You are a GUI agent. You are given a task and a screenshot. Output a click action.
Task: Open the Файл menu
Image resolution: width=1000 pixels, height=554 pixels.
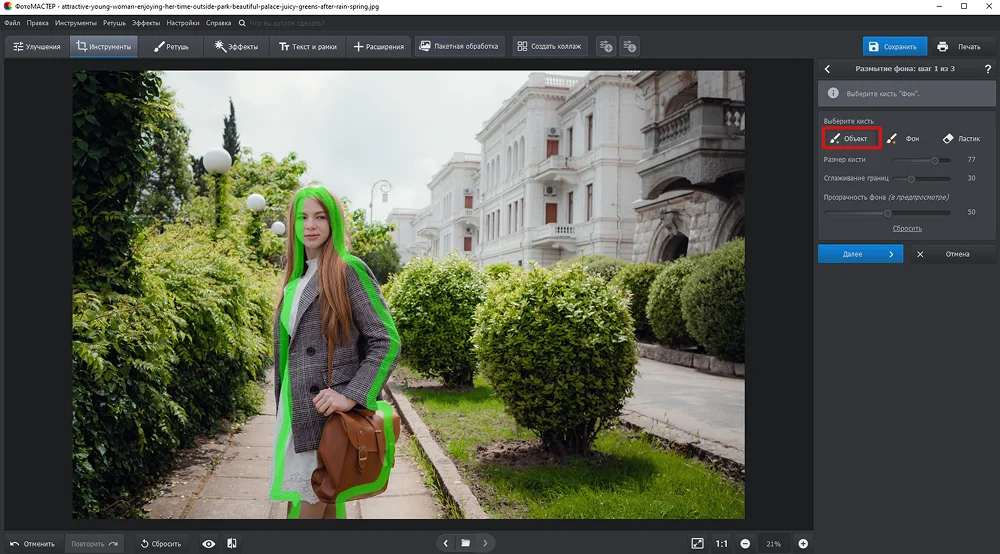[x=12, y=23]
